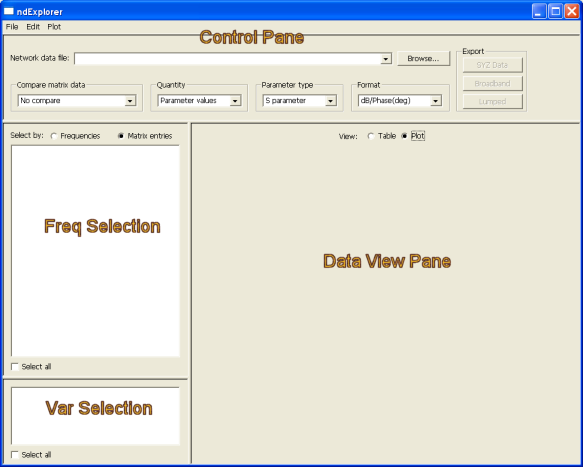Click the ndExplorer title bar icon
This screenshot has width=583, height=467.
(x=9, y=12)
